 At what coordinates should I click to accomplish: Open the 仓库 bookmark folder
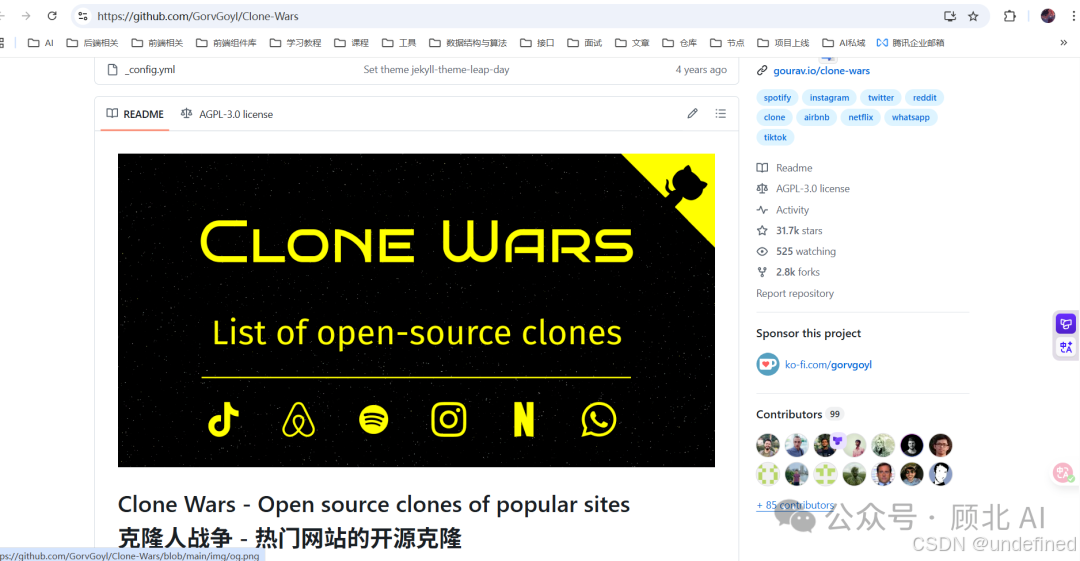point(680,43)
